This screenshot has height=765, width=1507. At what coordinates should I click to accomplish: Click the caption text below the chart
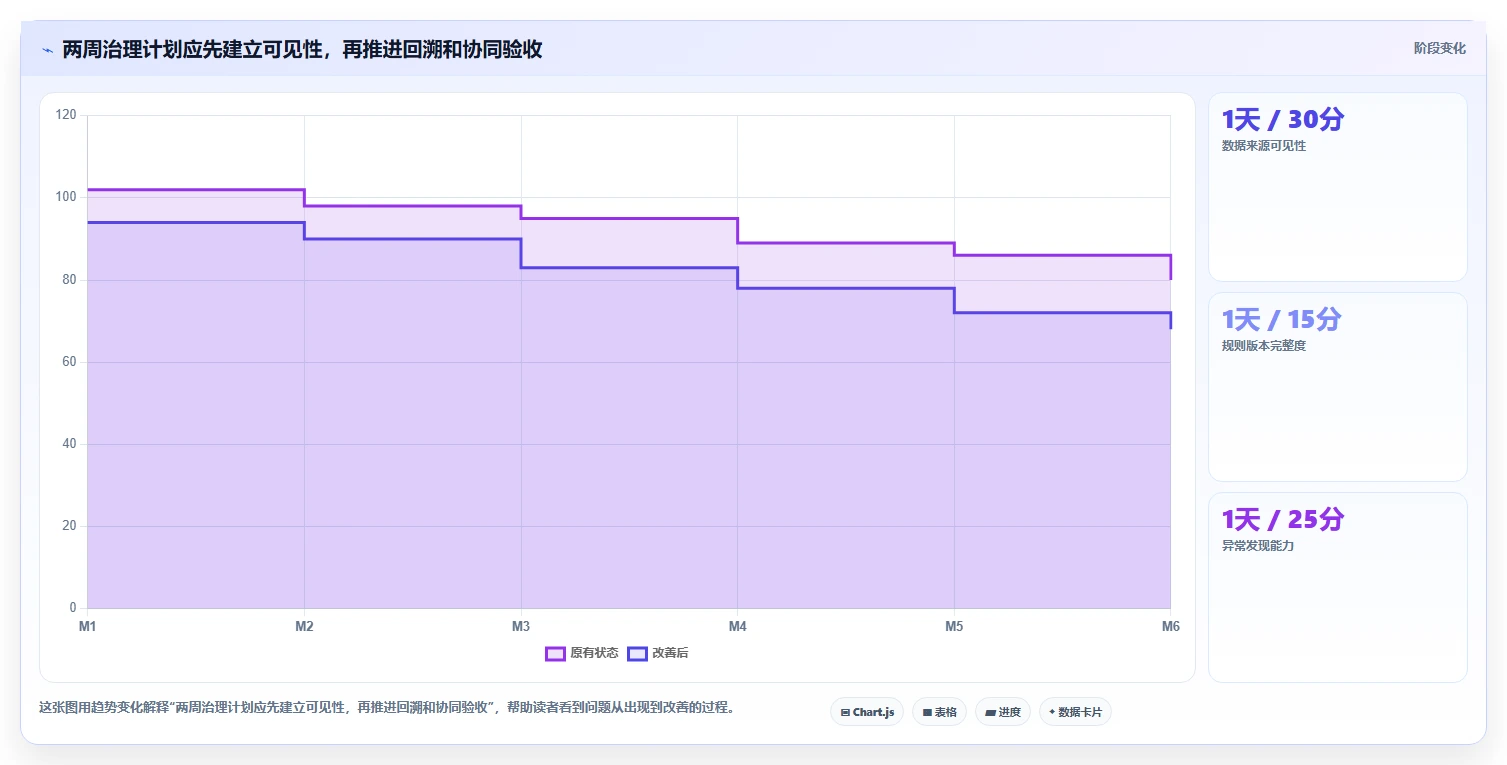(388, 707)
